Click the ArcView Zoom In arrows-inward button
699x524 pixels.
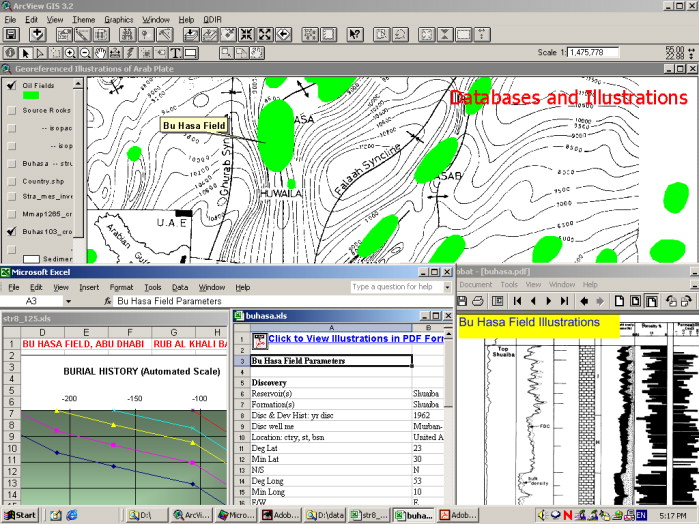pyautogui.click(x=247, y=35)
